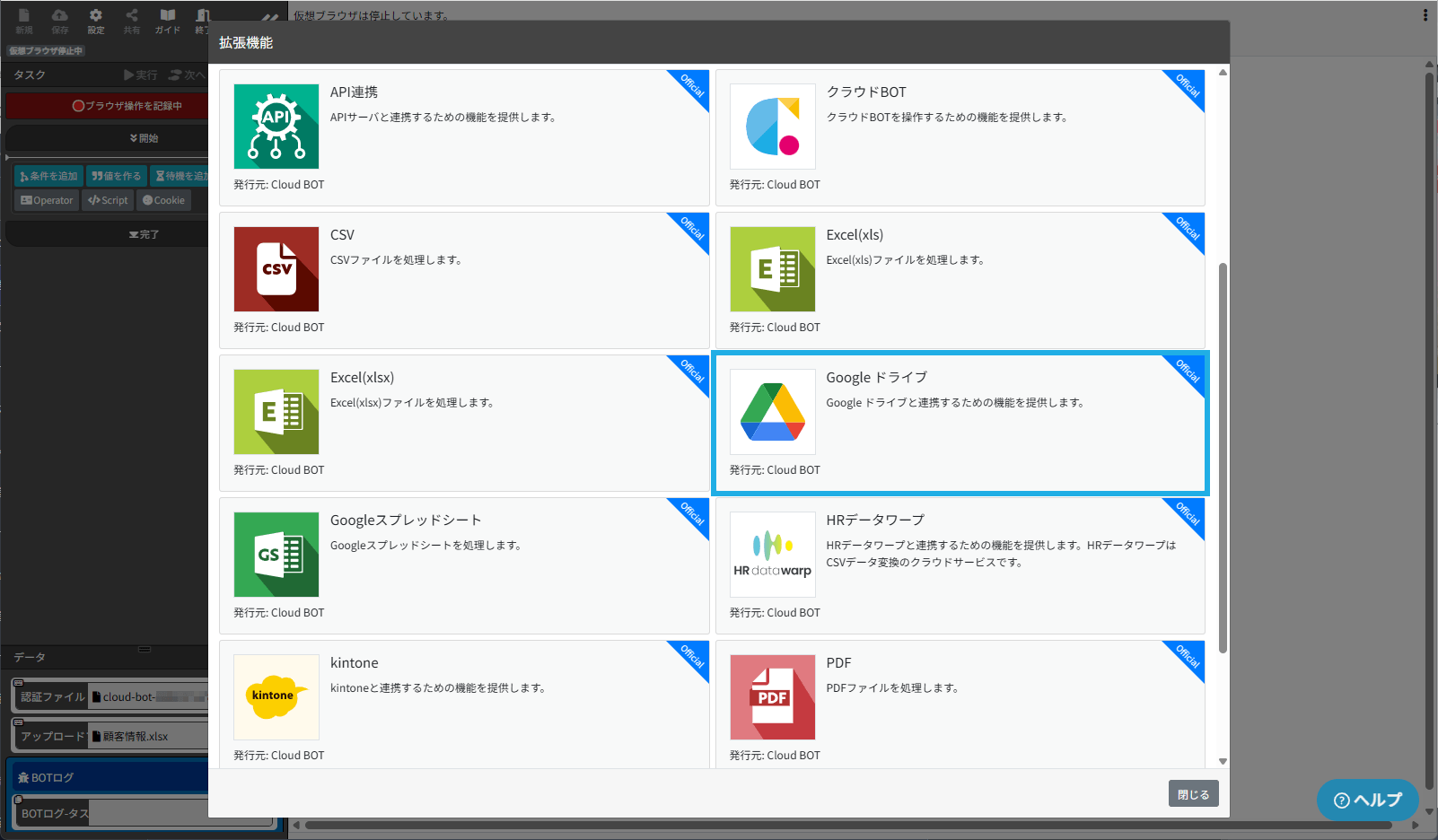Click the extension list scroll-down arrow
Viewport: 1438px width, 840px height.
[x=1223, y=761]
